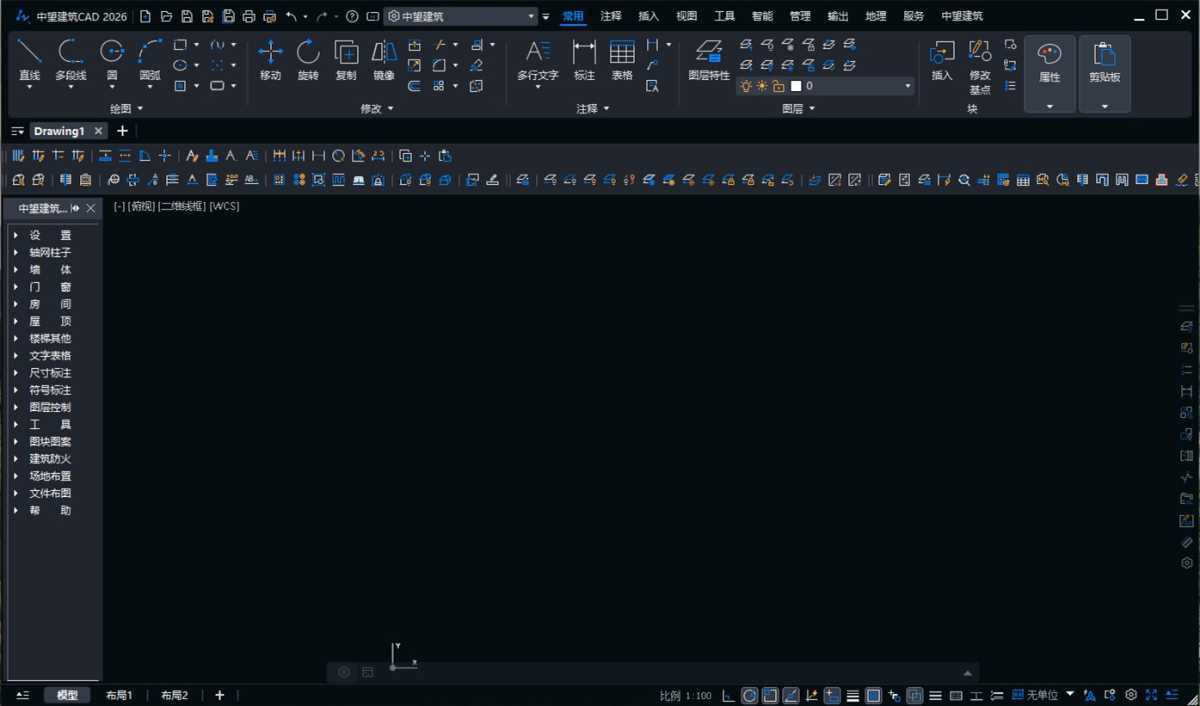Select the 直线 (Line) tool
The width and height of the screenshot is (1200, 706).
(x=30, y=60)
